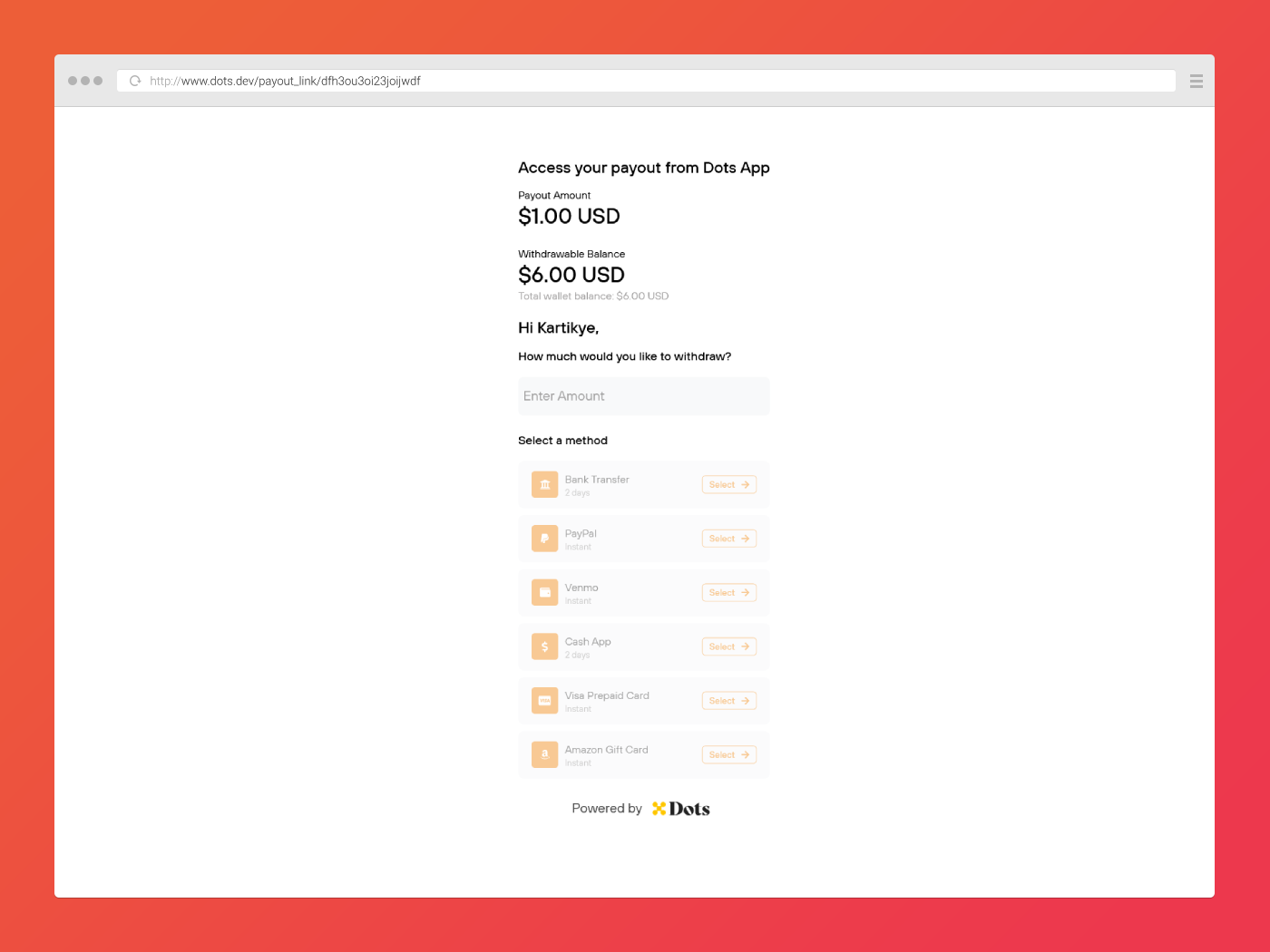1270x952 pixels.
Task: Click the Venmo method label
Action: [581, 588]
